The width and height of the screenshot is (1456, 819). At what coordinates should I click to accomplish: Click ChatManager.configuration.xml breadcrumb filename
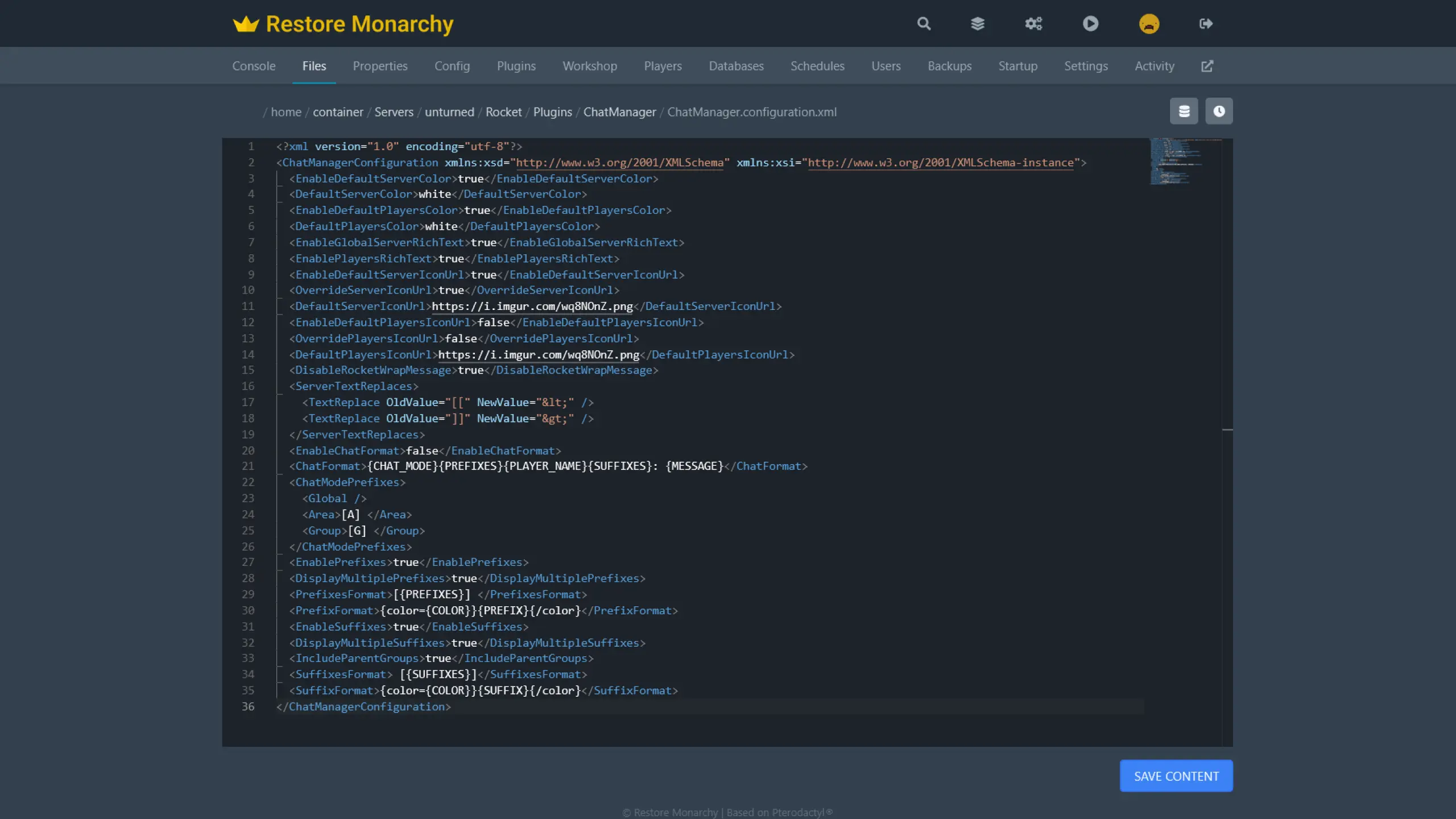tap(751, 112)
